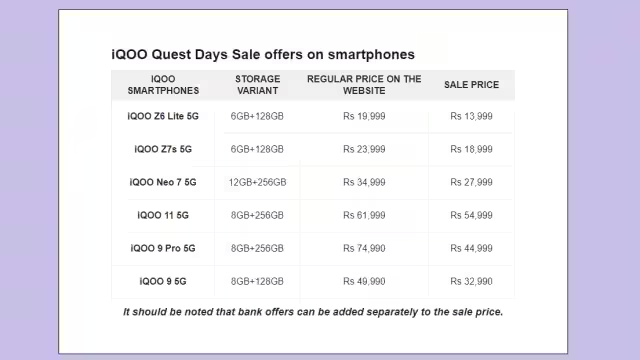Image resolution: width=640 pixels, height=360 pixels.
Task: Click the iQOO Quest Days Sale heading
Action: [263, 54]
